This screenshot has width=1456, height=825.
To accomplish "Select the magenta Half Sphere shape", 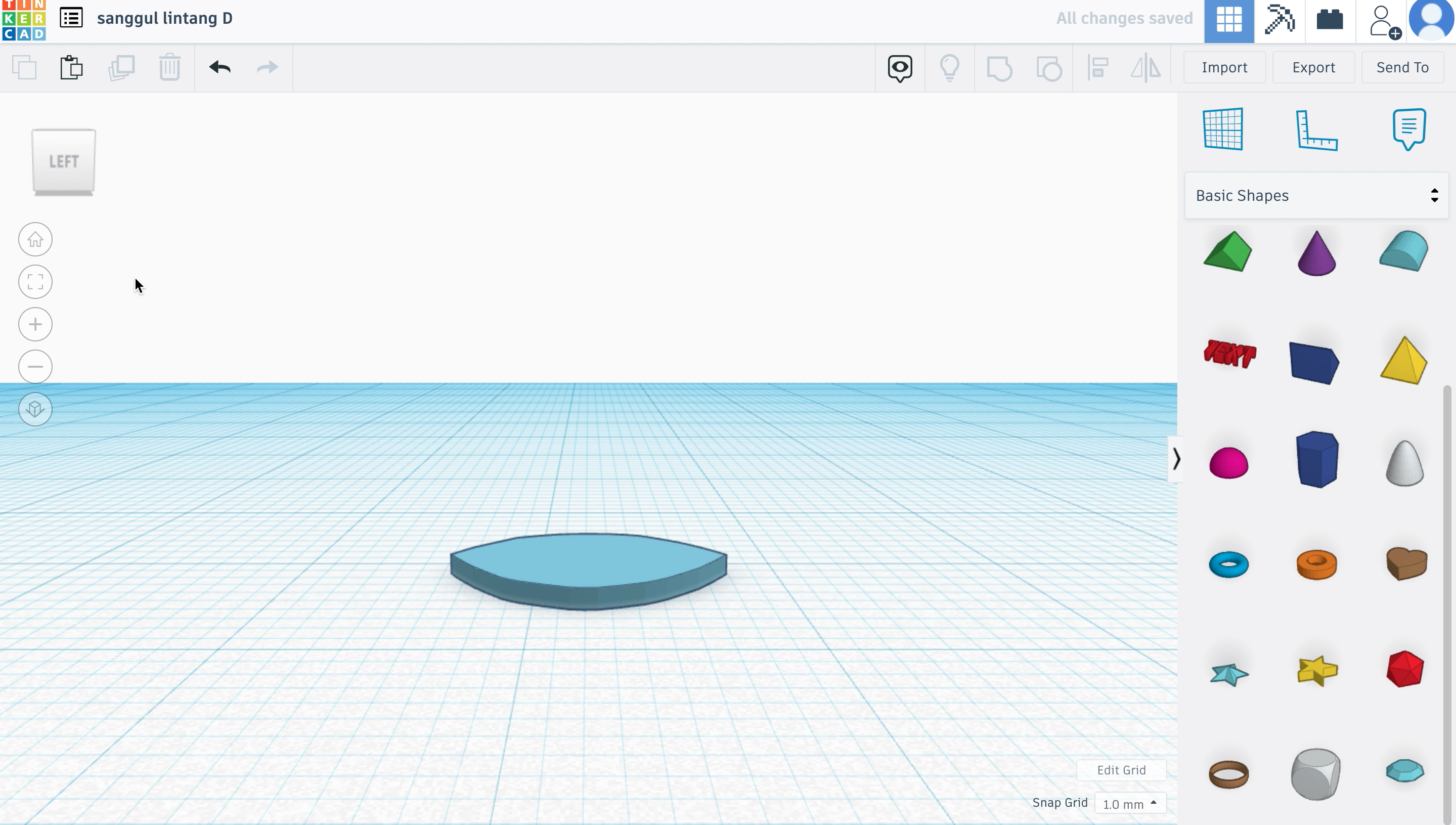I will tap(1228, 463).
